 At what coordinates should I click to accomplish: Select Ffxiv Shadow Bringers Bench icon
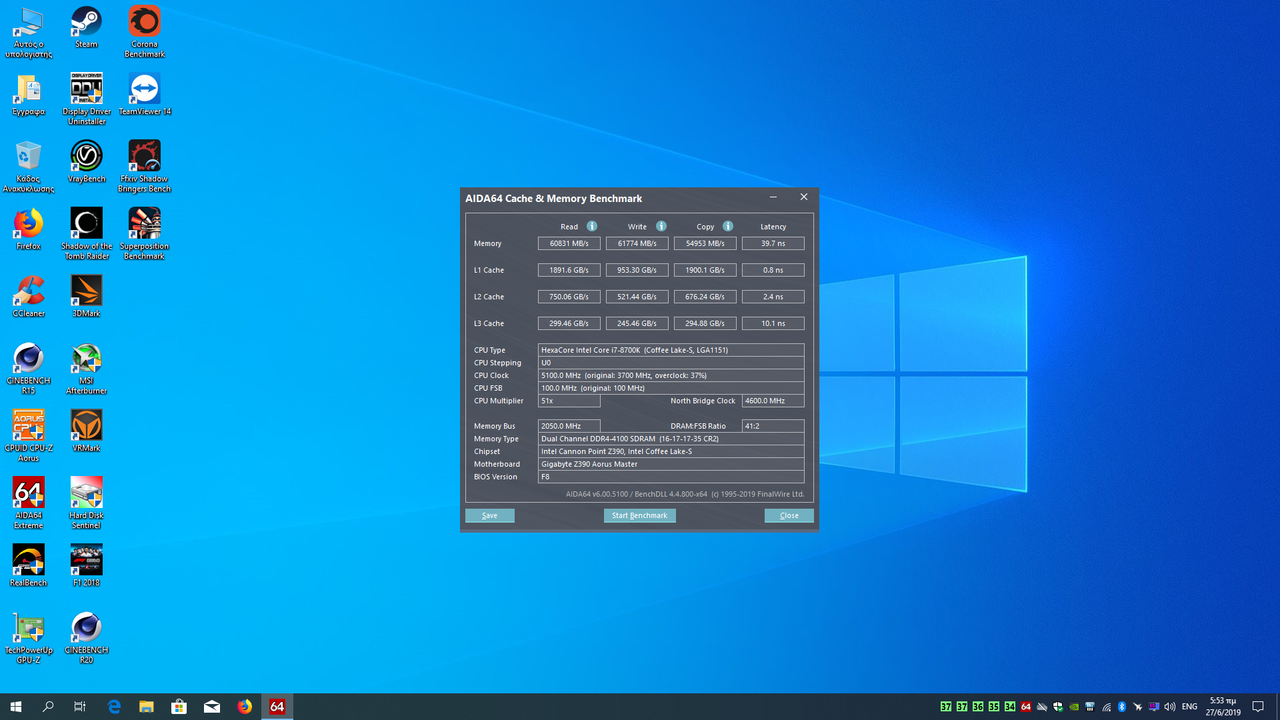pos(144,166)
